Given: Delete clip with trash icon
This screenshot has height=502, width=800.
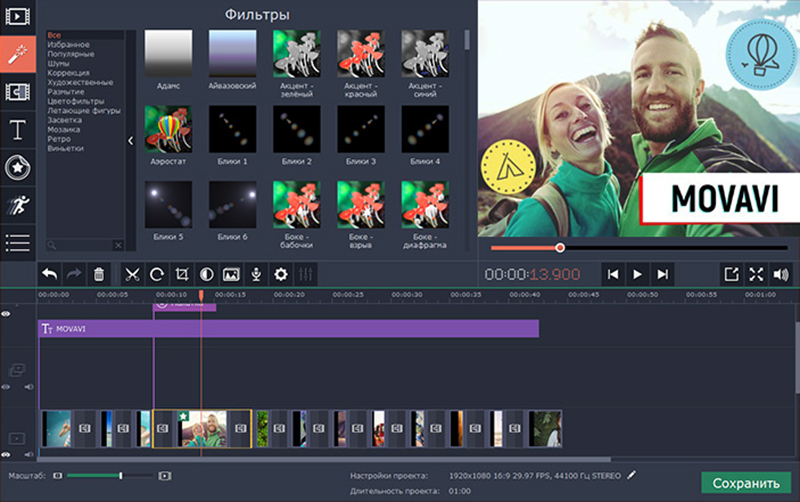Looking at the screenshot, I should [x=98, y=273].
